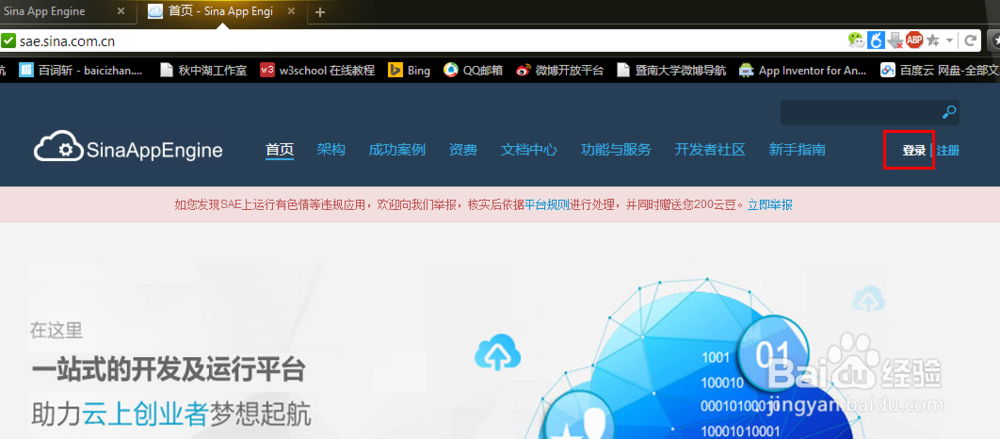Screen dimensions: 1000x439
Task: Click the 登录 login link
Action: tap(914, 151)
